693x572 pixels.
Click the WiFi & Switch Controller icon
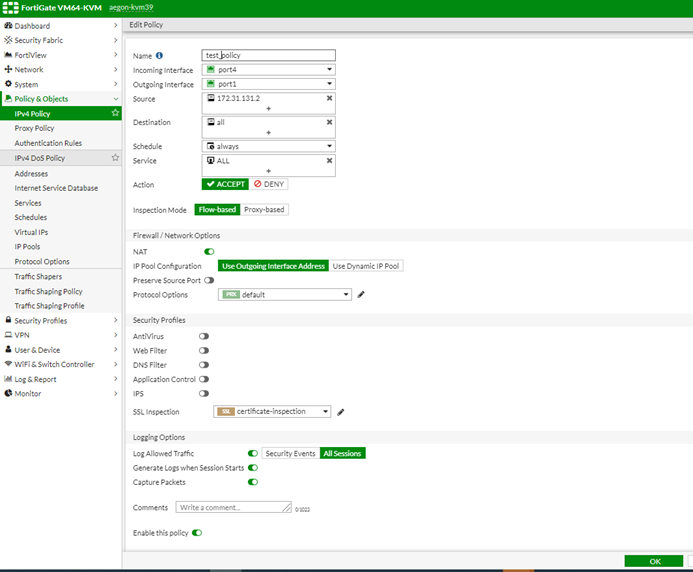8,364
